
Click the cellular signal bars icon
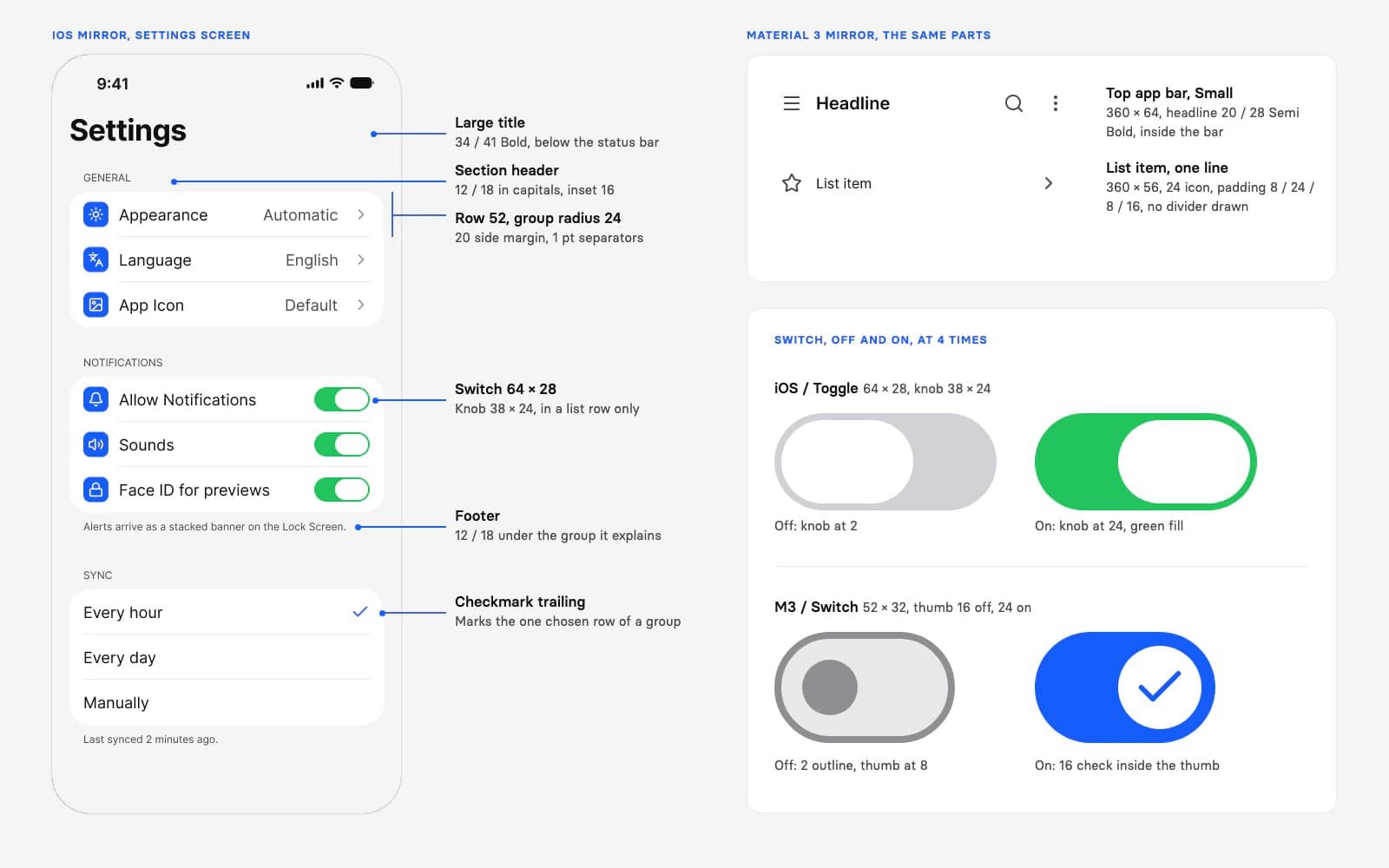315,83
